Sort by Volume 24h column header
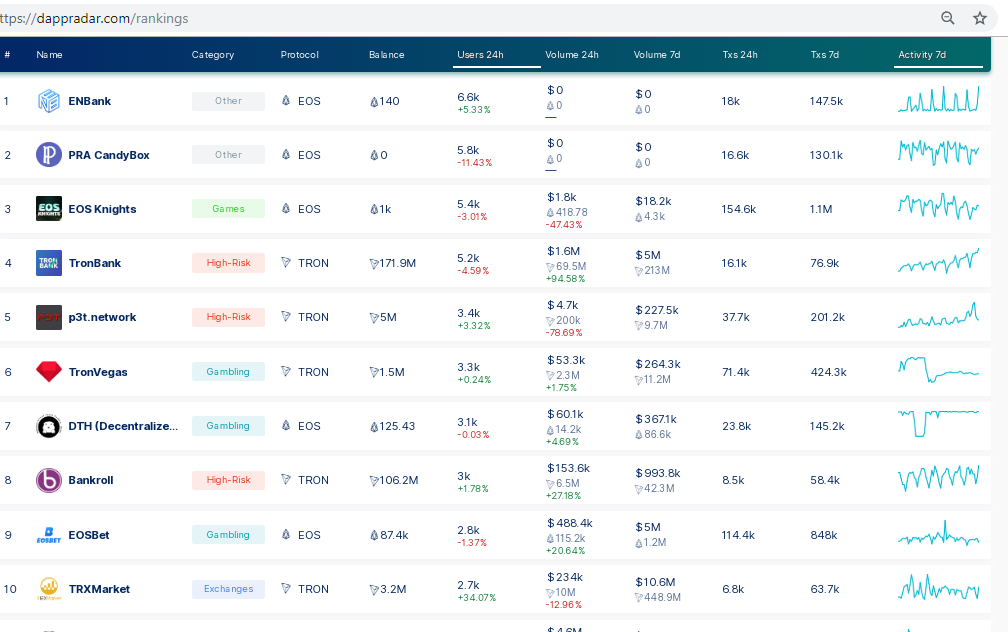The width and height of the screenshot is (1008, 632). tap(572, 55)
